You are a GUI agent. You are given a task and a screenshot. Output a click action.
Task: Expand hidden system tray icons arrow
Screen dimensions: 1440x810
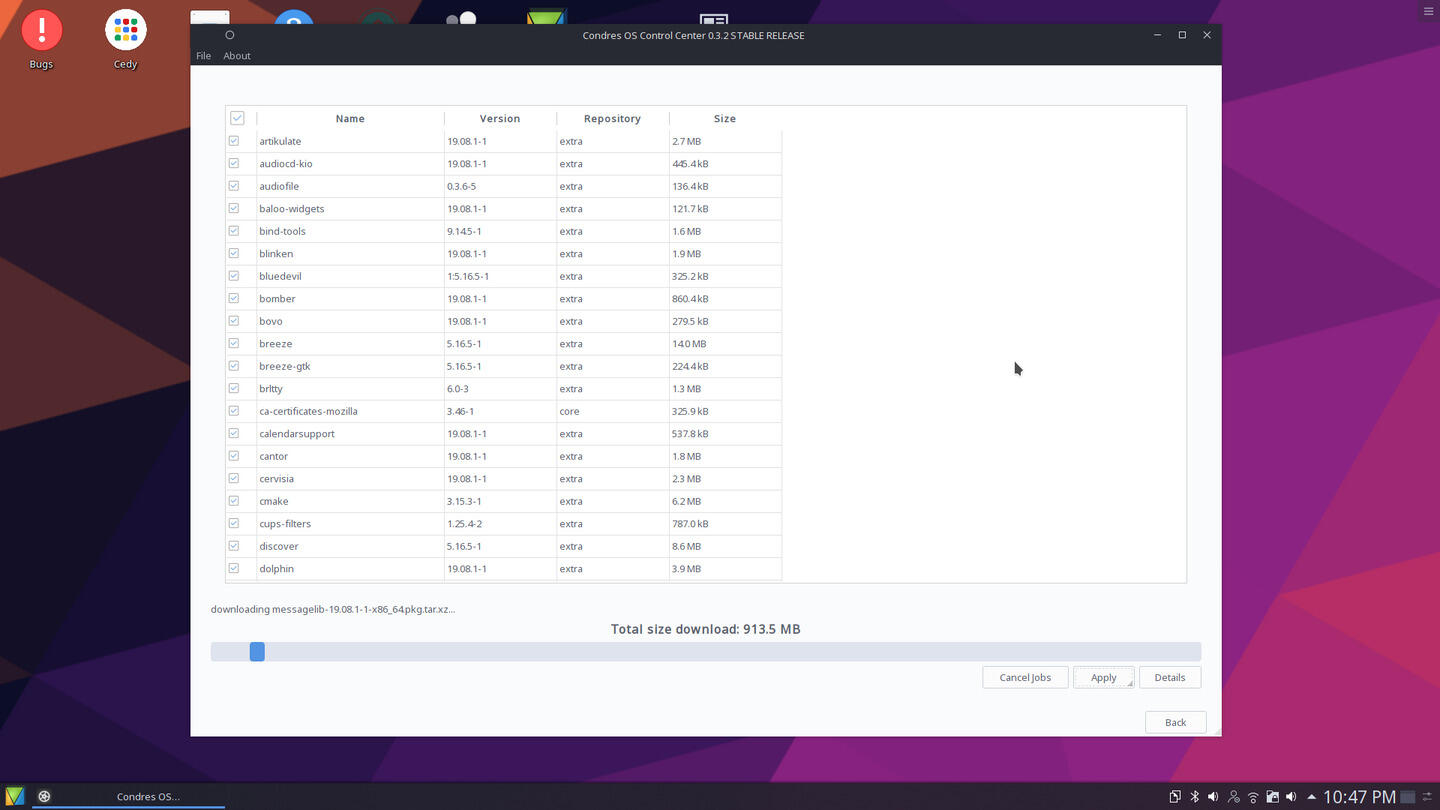point(1311,797)
